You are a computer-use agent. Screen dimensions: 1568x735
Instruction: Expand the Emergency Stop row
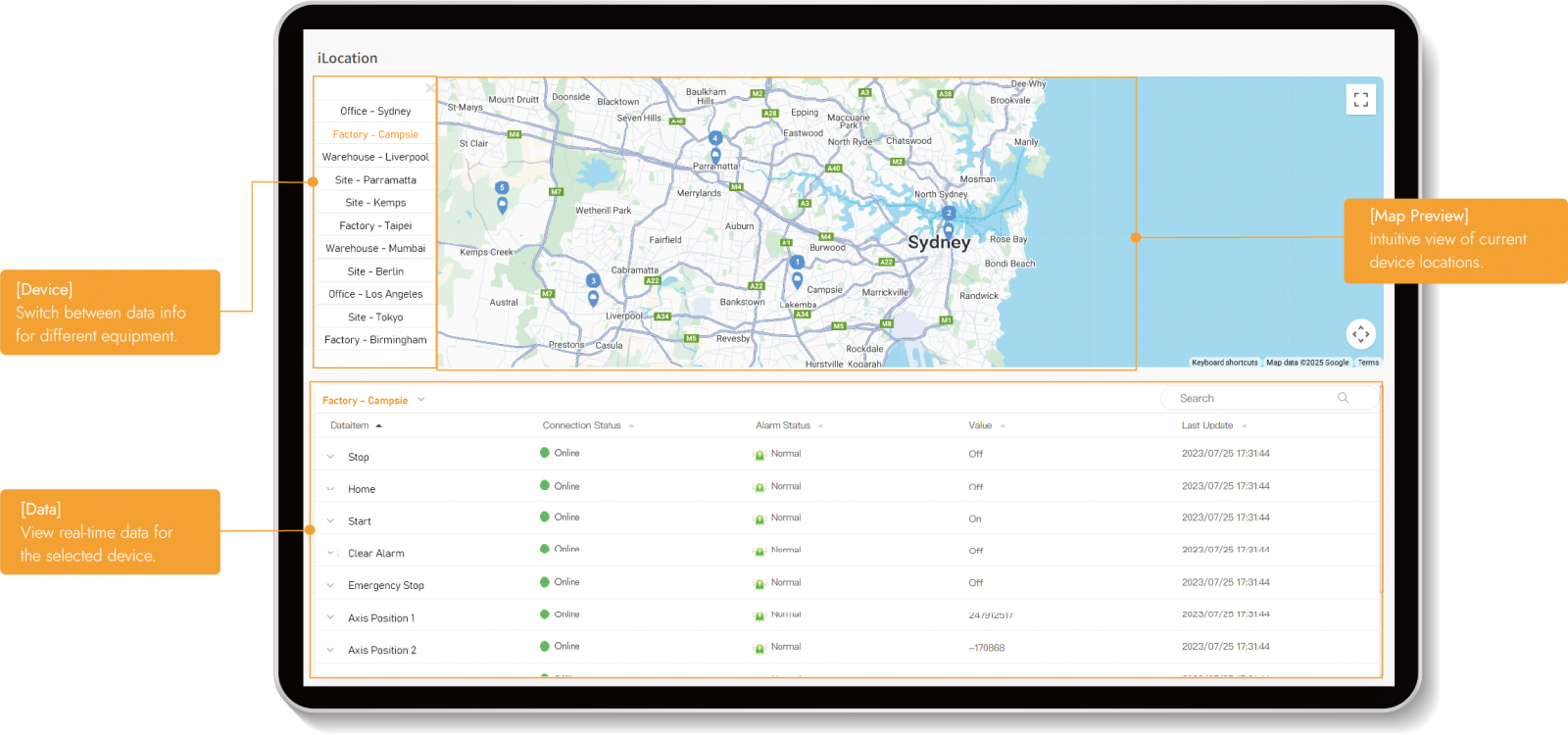(330, 585)
